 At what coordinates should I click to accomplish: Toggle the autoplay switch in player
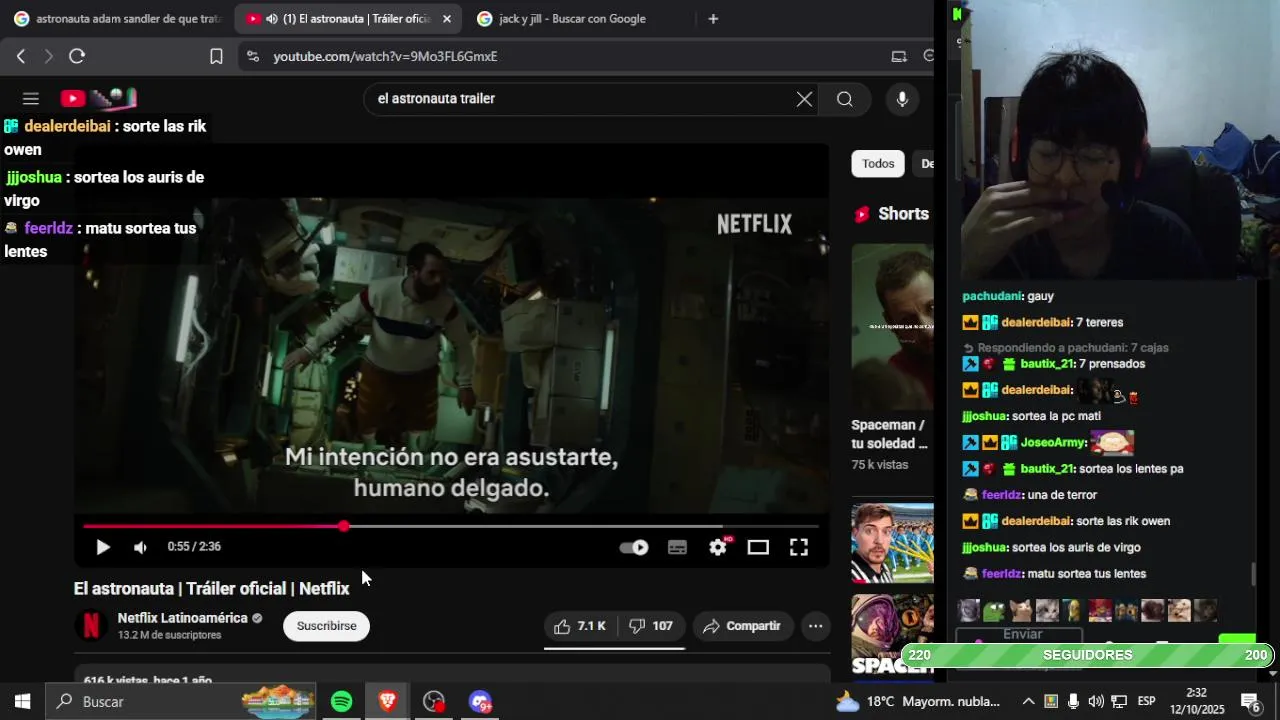pos(634,547)
